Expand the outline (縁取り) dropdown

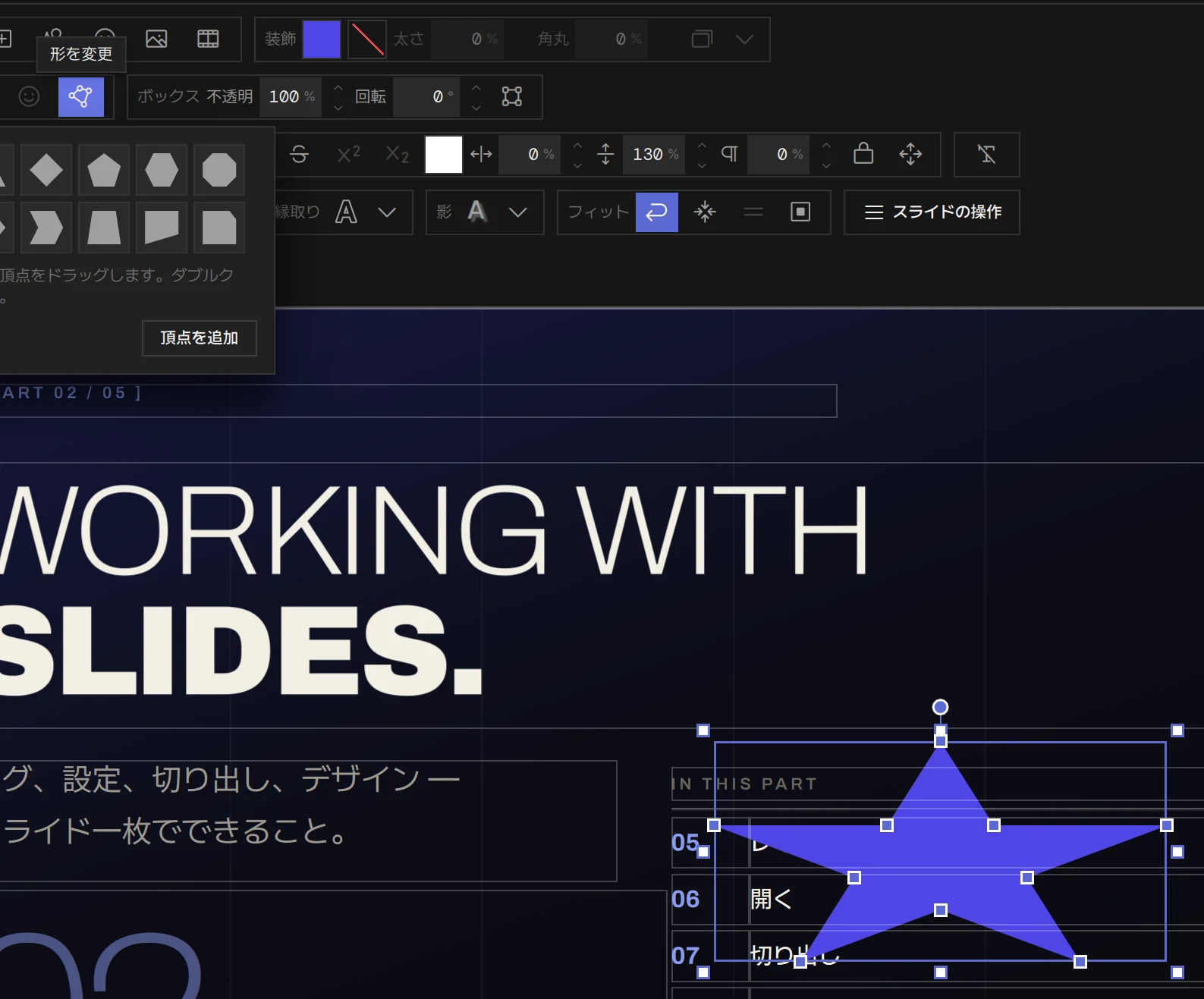click(x=387, y=212)
